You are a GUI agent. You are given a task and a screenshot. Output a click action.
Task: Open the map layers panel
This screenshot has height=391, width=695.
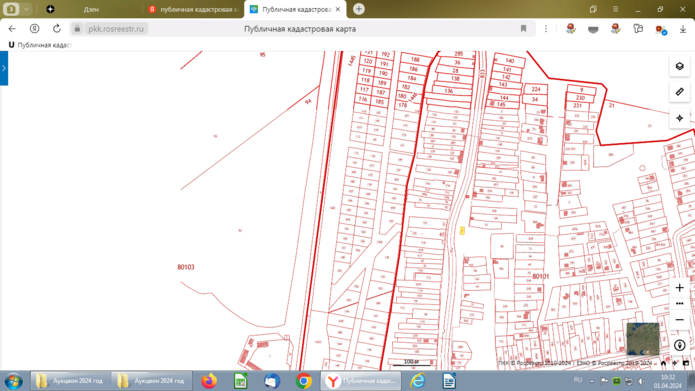[x=679, y=66]
